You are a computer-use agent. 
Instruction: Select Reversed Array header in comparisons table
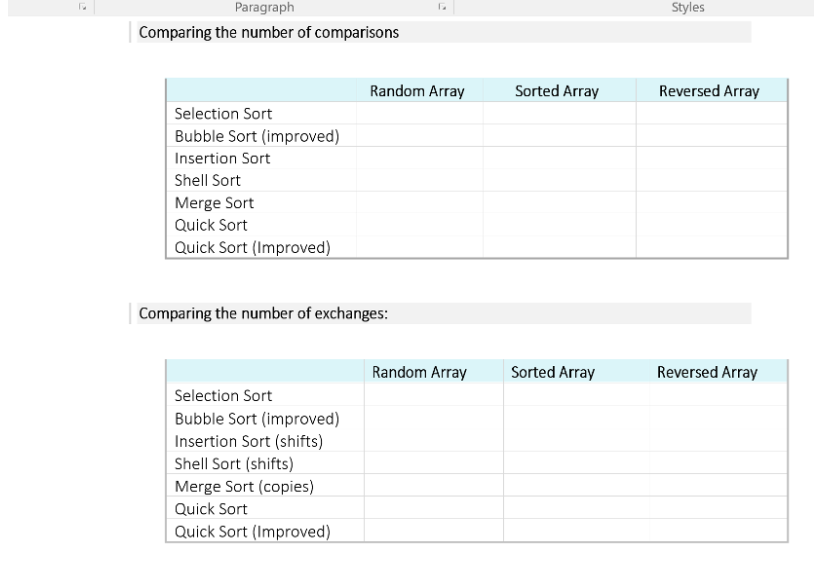(x=709, y=91)
